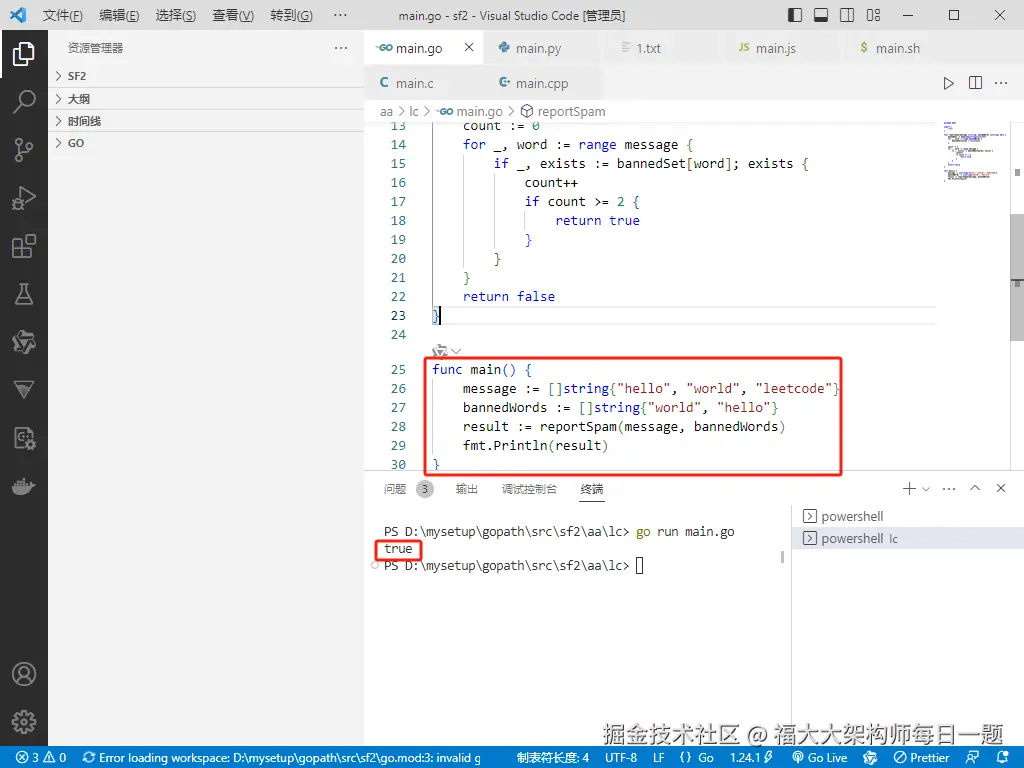This screenshot has width=1024, height=768.
Task: Open the 选择(S) menu
Action: (x=176, y=15)
